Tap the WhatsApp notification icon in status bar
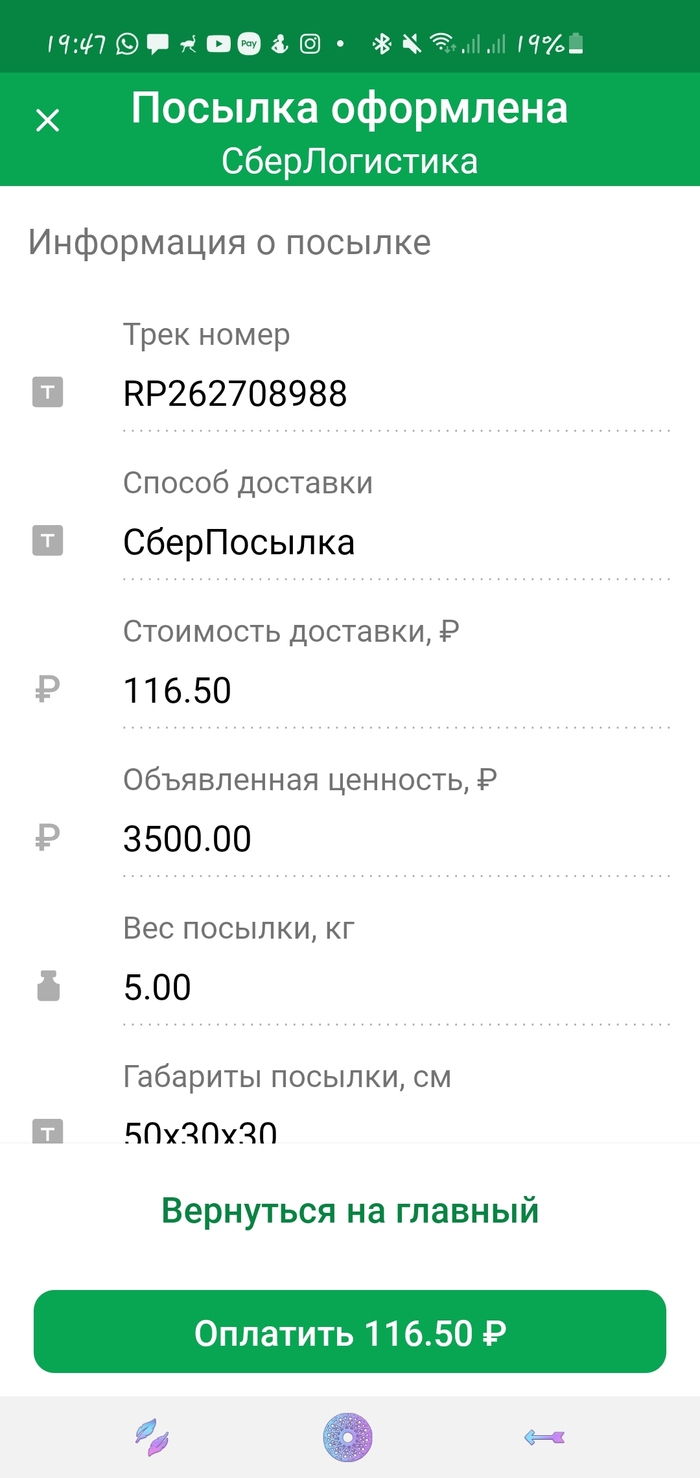The image size is (700, 1478). (127, 44)
